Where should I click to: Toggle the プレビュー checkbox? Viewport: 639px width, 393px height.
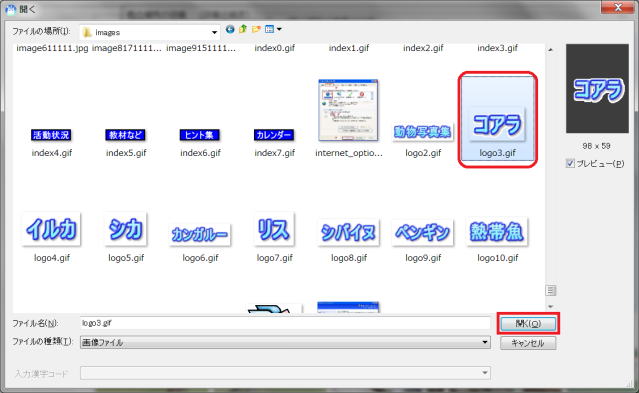(x=570, y=163)
